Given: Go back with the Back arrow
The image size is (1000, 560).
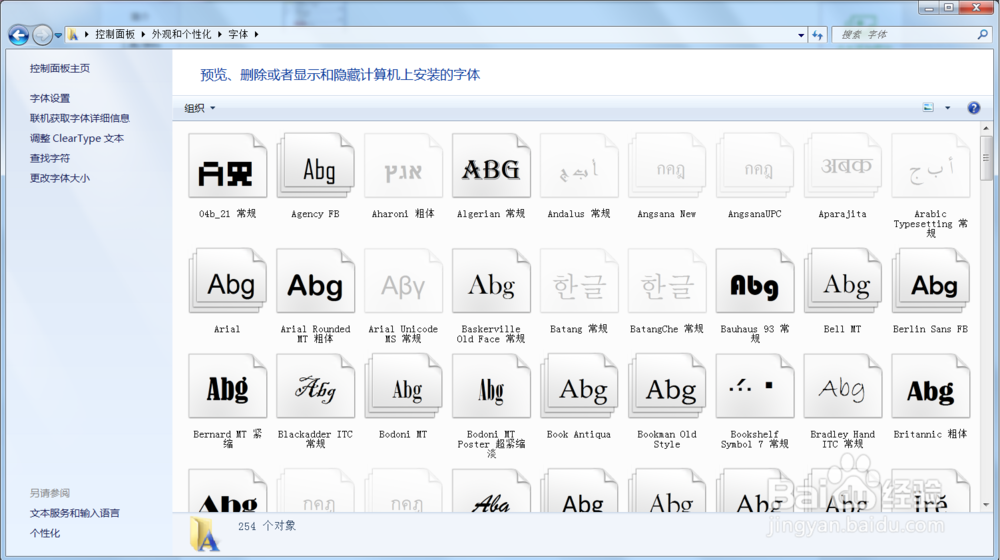Looking at the screenshot, I should tap(18, 35).
